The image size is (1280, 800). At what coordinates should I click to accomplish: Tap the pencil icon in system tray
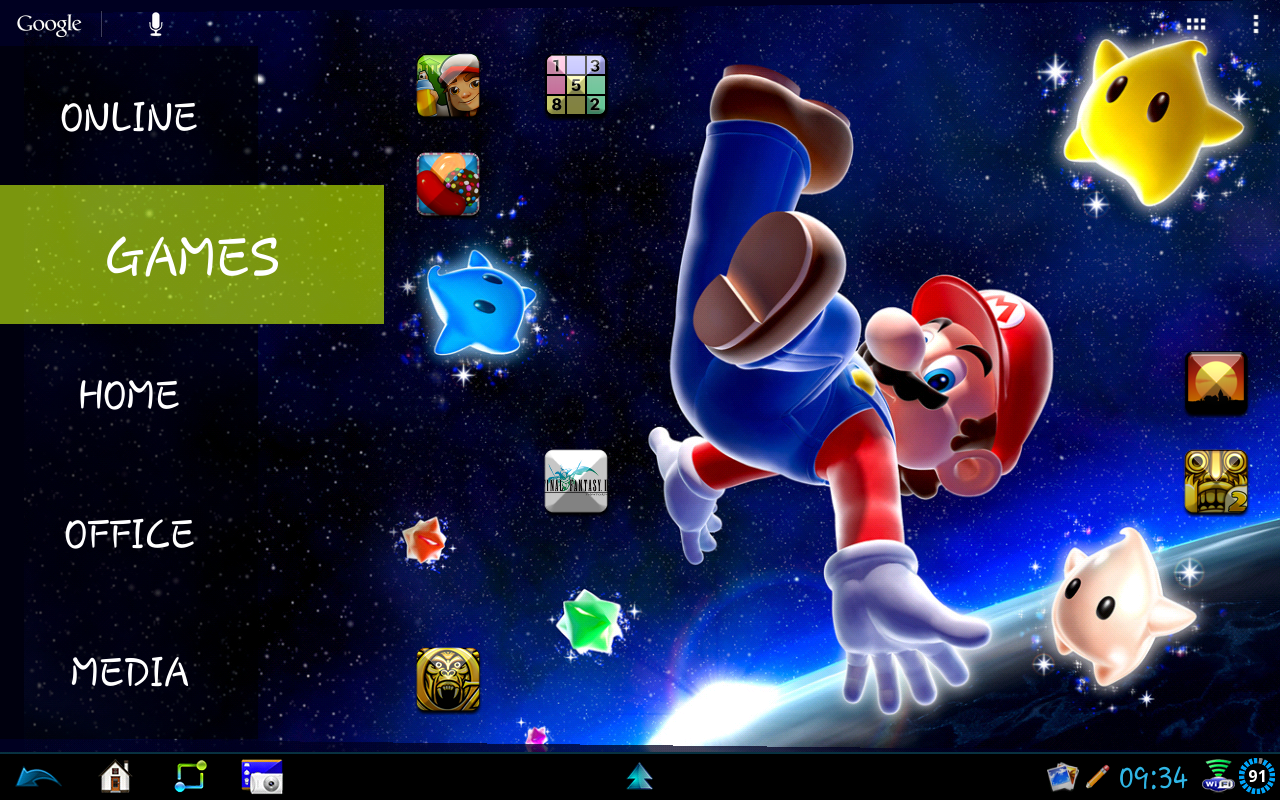coord(1097,776)
